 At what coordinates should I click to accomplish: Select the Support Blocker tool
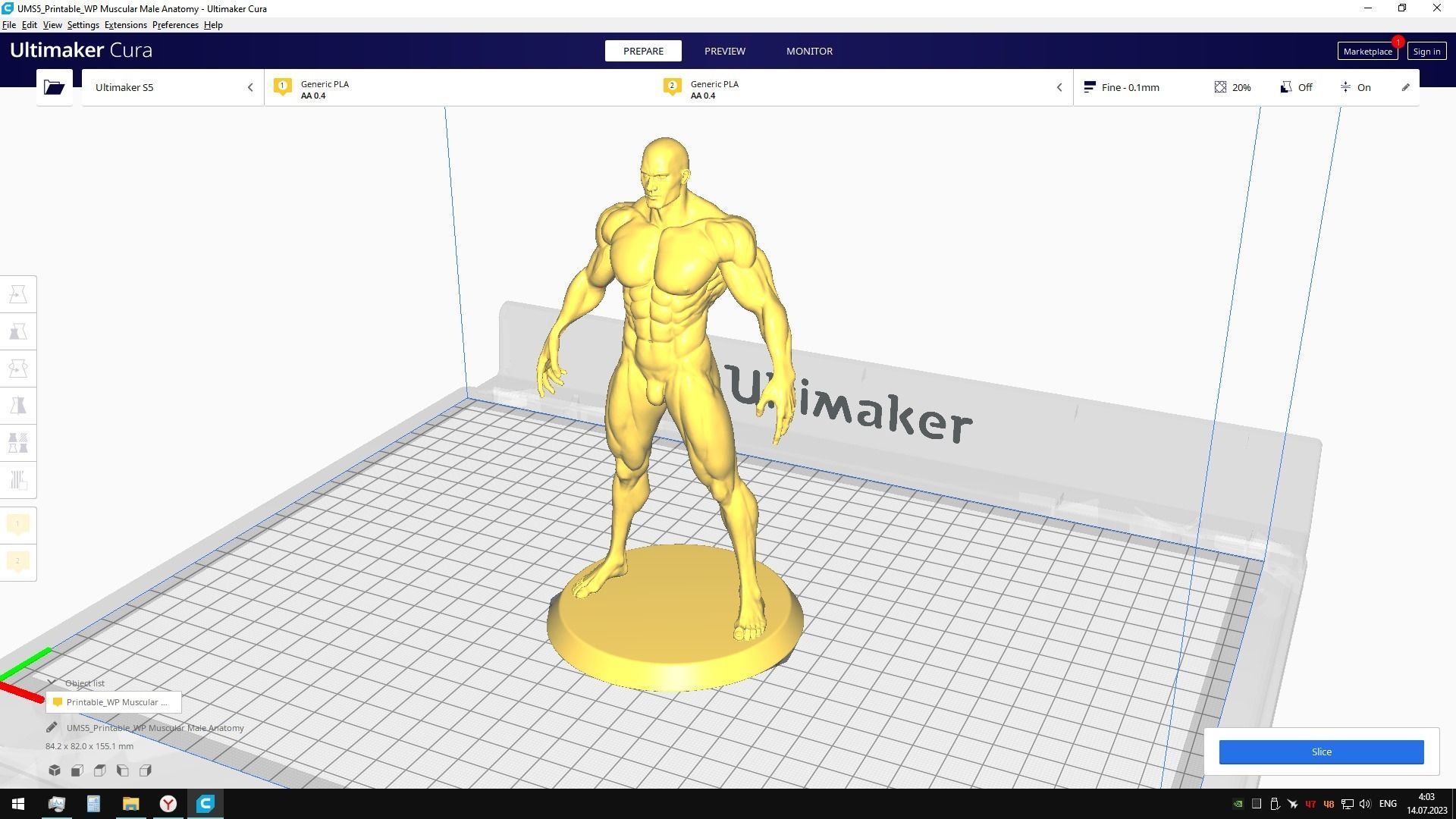pyautogui.click(x=18, y=480)
